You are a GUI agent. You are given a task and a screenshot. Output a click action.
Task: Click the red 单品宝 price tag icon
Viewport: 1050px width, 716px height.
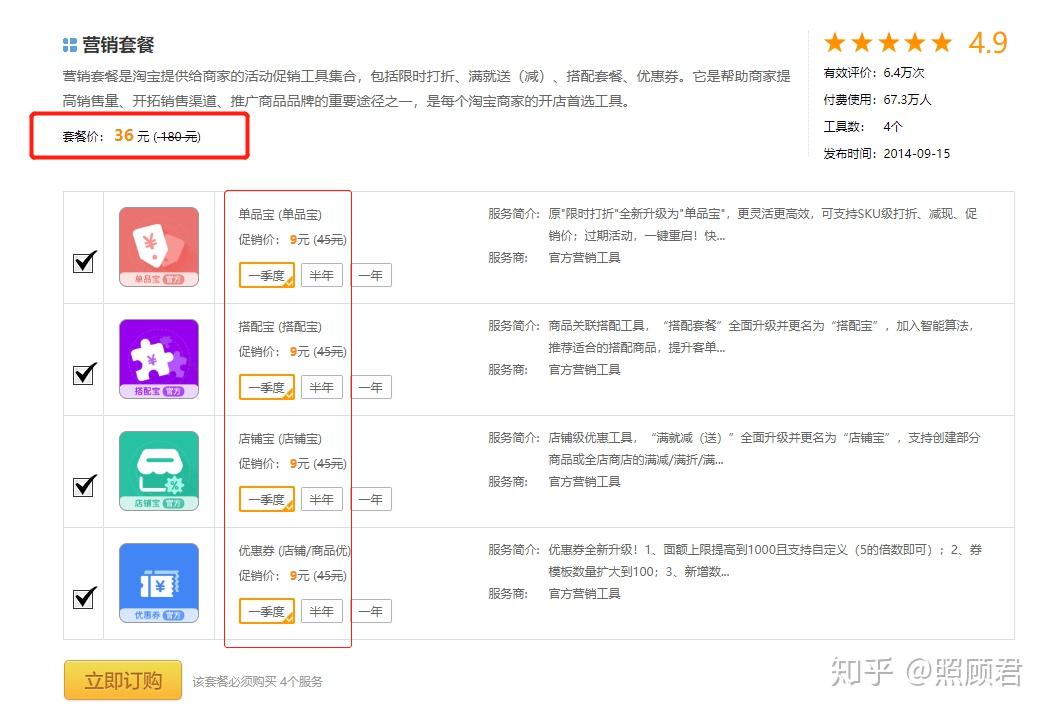click(159, 247)
